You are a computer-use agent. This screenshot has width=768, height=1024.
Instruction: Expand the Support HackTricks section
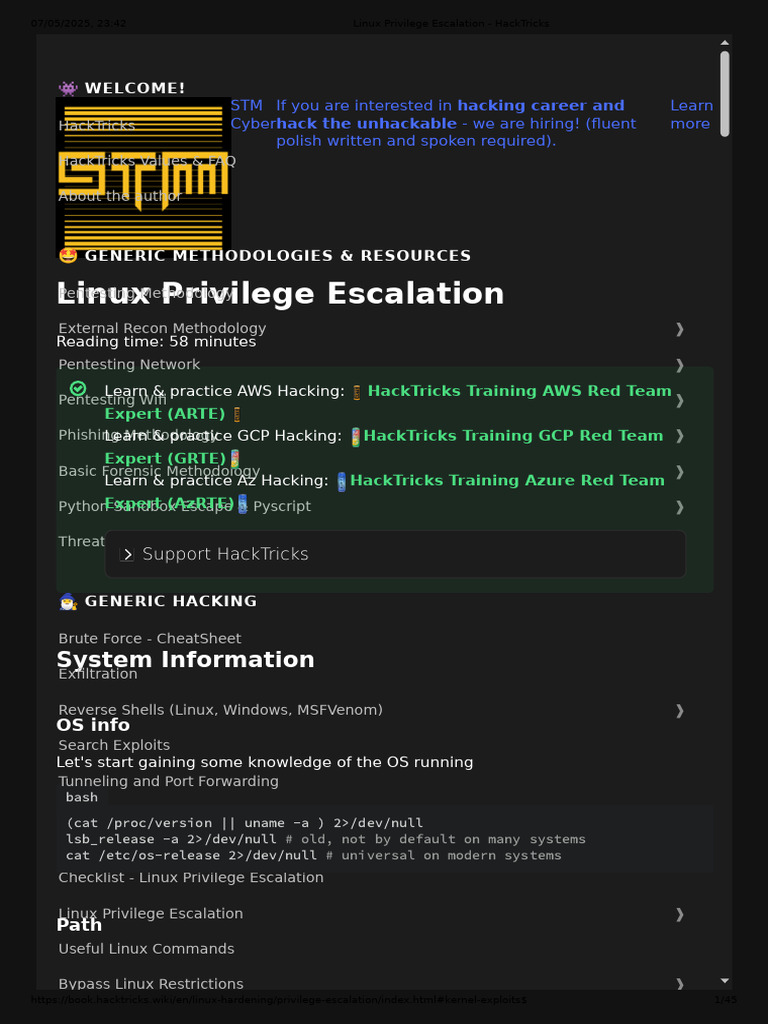[x=395, y=554]
